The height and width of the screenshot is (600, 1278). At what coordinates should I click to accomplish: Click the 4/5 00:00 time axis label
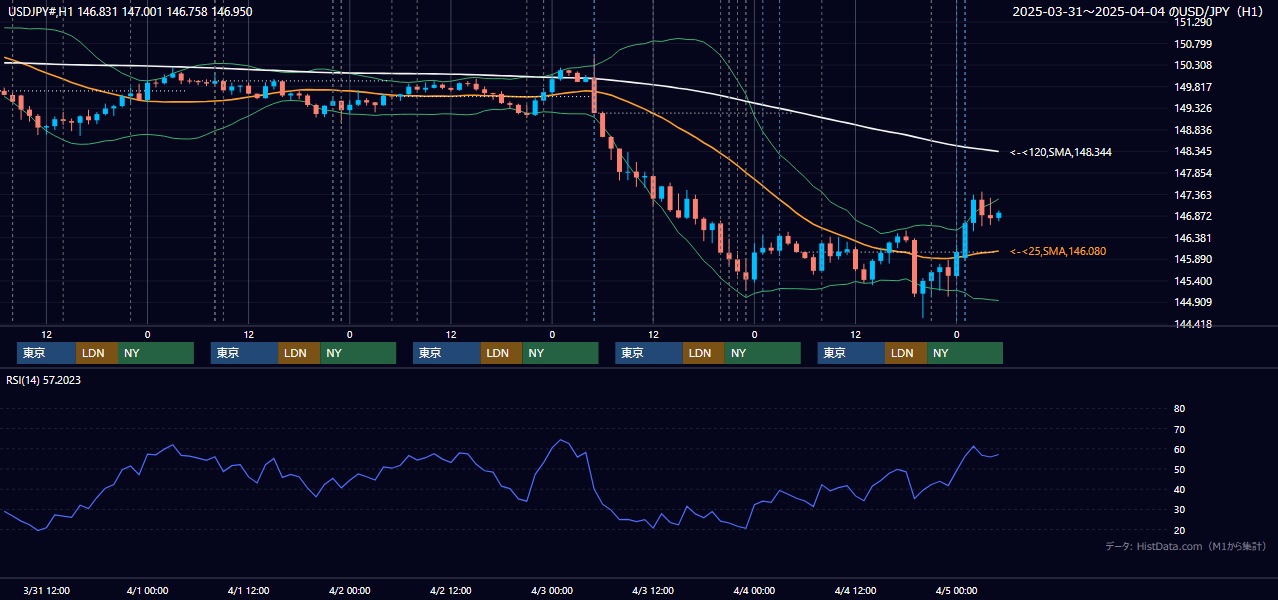956,590
